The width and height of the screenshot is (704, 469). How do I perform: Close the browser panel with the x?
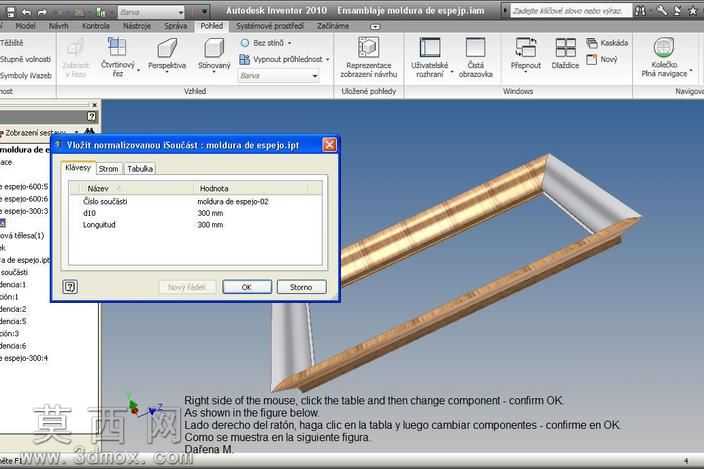pos(94,105)
